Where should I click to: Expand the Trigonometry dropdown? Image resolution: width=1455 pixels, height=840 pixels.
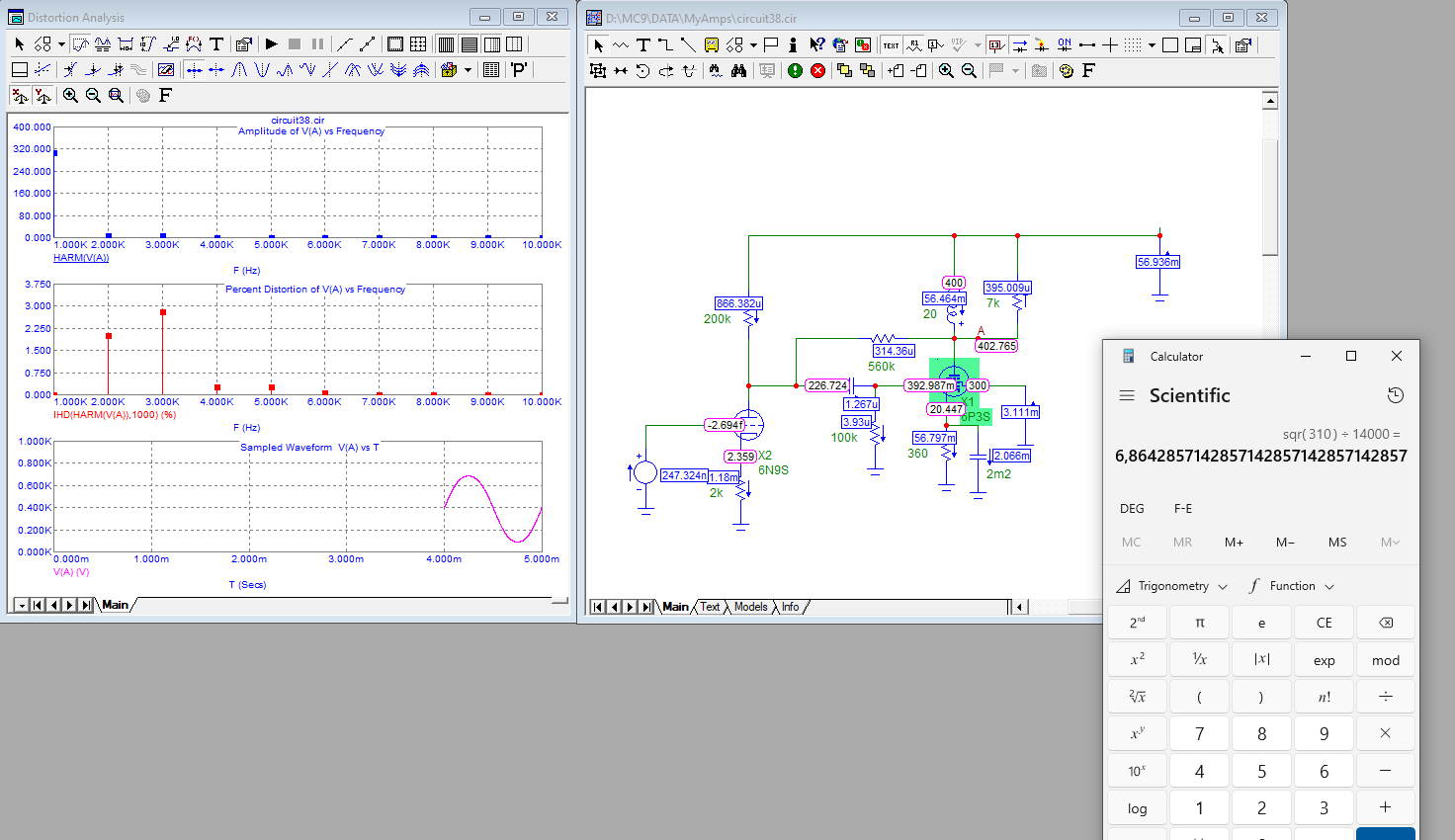pos(1172,586)
